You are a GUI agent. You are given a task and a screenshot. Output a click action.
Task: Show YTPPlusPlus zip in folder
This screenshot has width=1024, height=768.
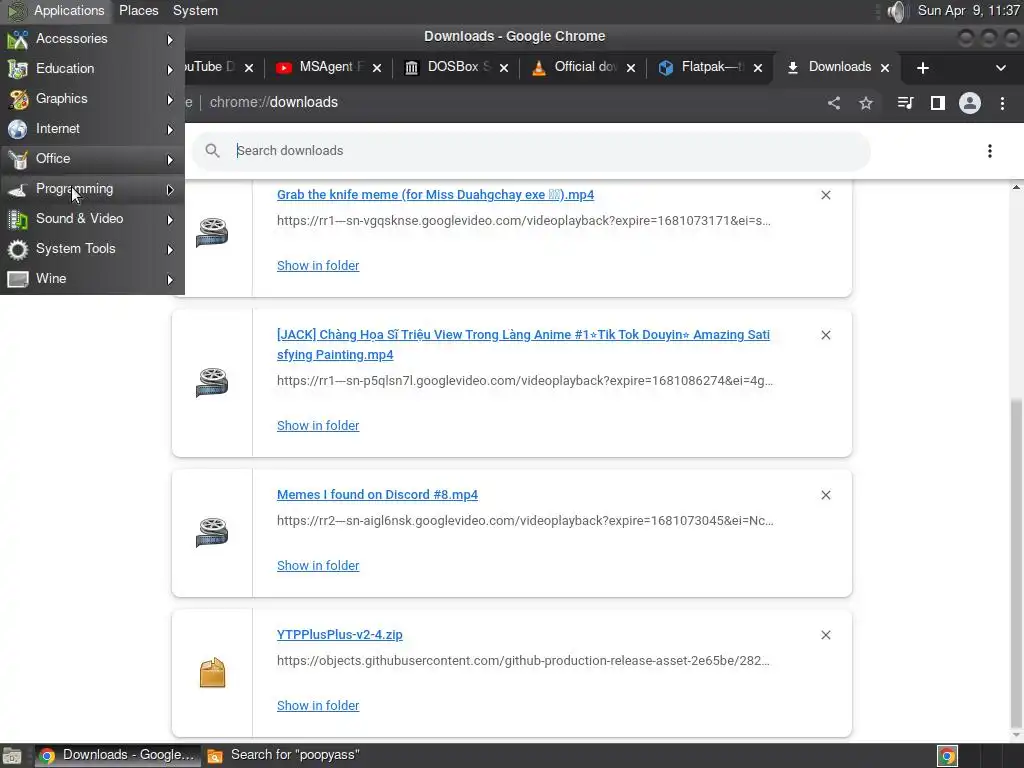(318, 706)
